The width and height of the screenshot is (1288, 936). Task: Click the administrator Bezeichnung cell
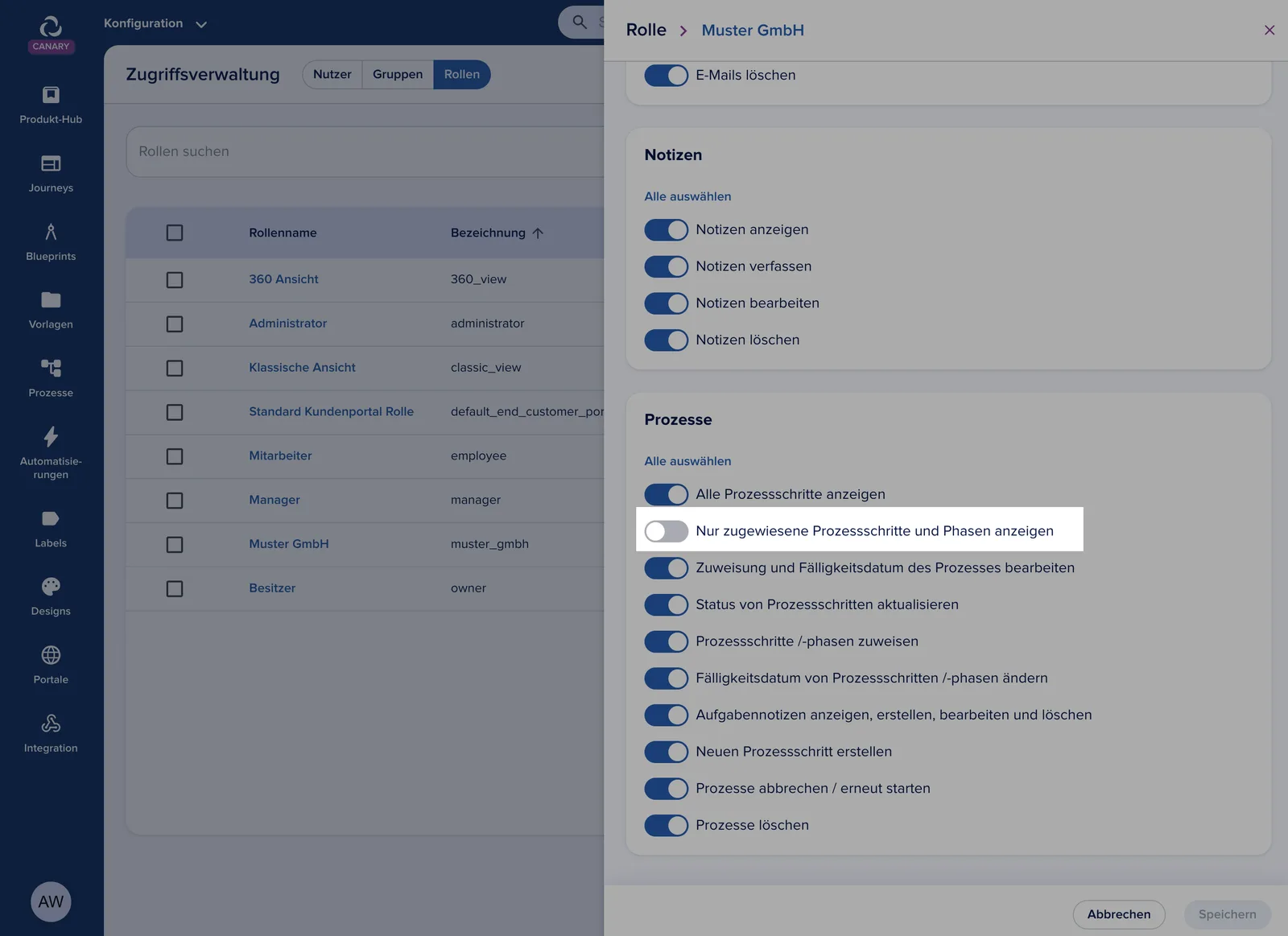pyautogui.click(x=487, y=324)
